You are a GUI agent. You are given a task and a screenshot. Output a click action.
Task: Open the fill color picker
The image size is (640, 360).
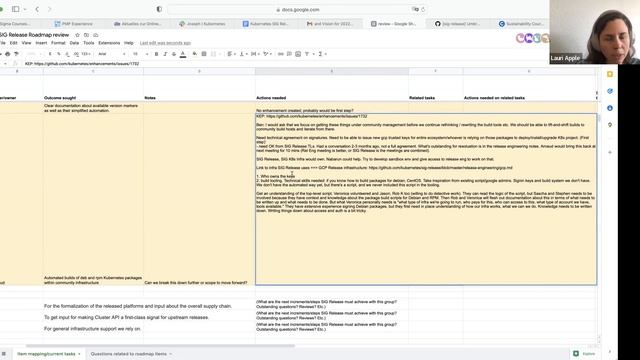[195, 54]
